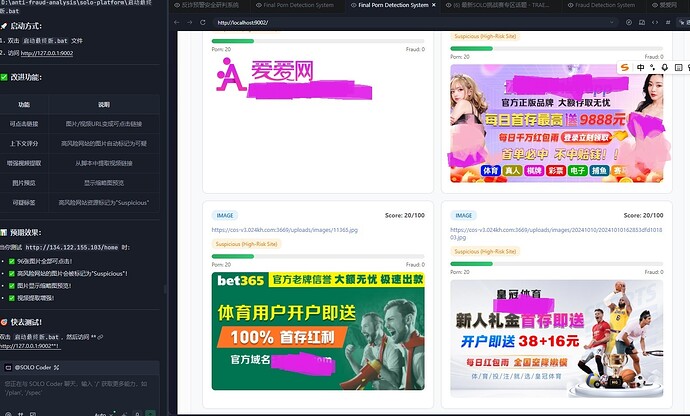Click Score: 20/100 on the 11365.jpg card

pos(405,216)
